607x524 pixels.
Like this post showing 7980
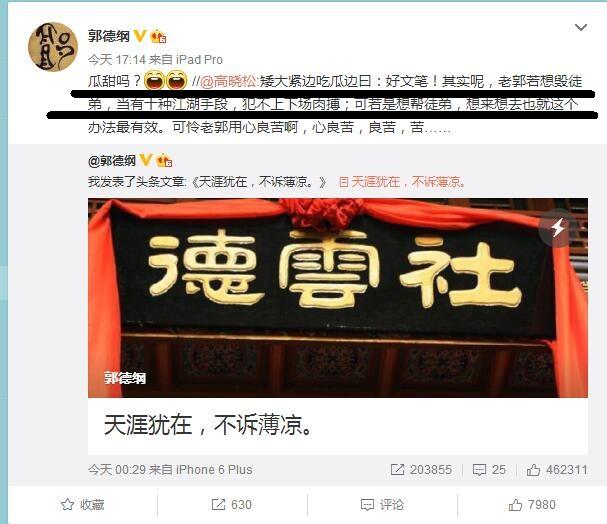[x=532, y=505]
